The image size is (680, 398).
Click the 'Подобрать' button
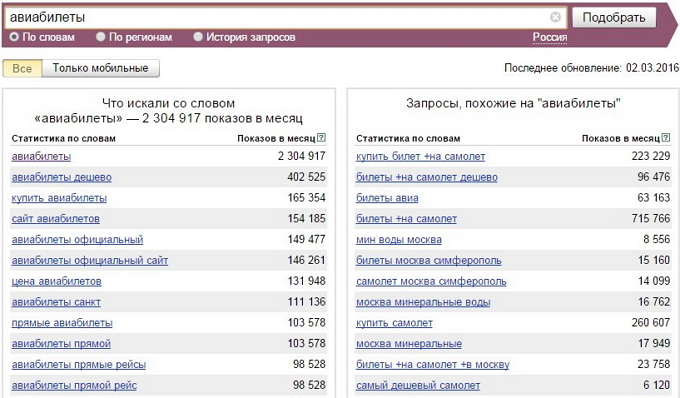click(x=614, y=17)
